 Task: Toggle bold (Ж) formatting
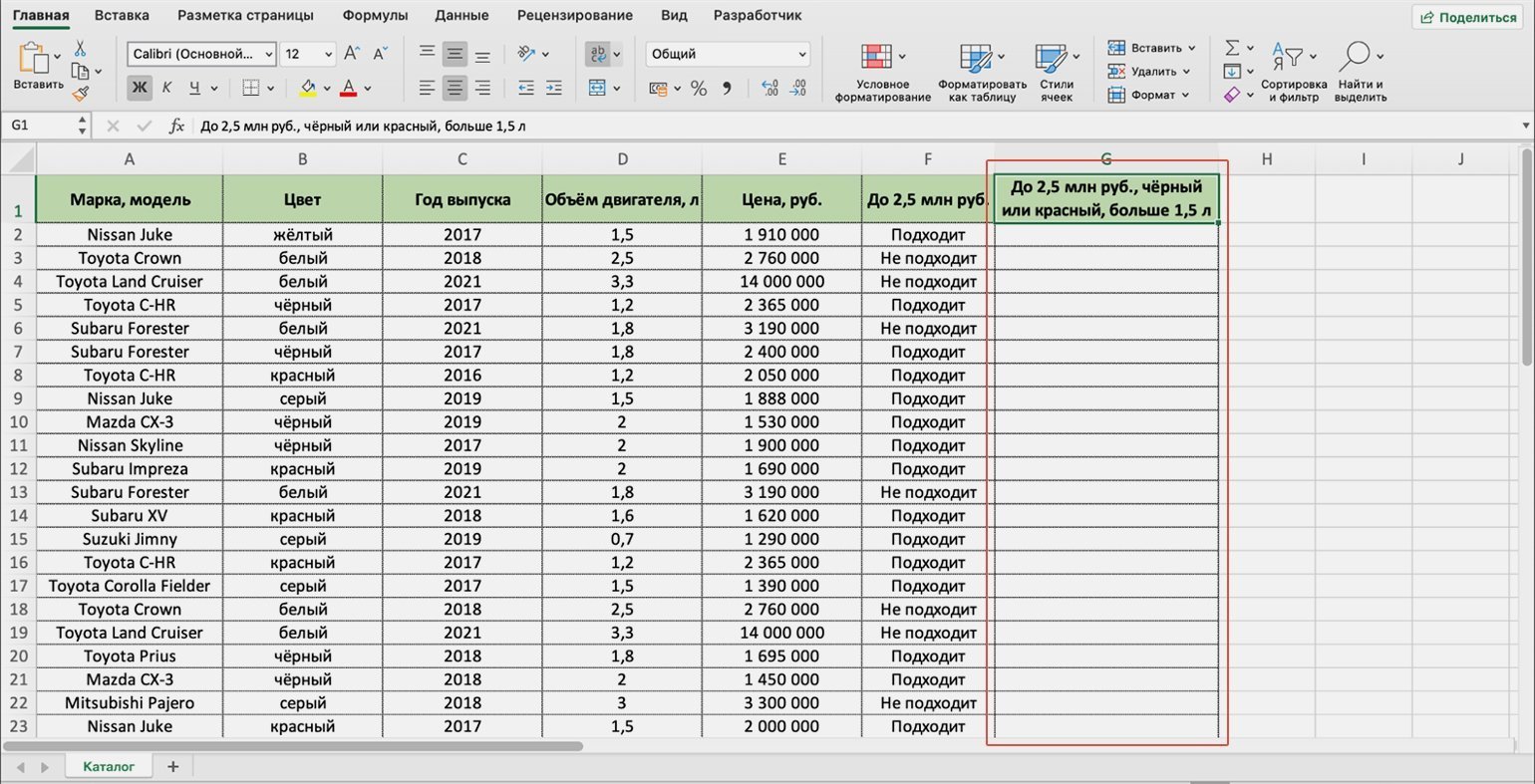(x=140, y=88)
